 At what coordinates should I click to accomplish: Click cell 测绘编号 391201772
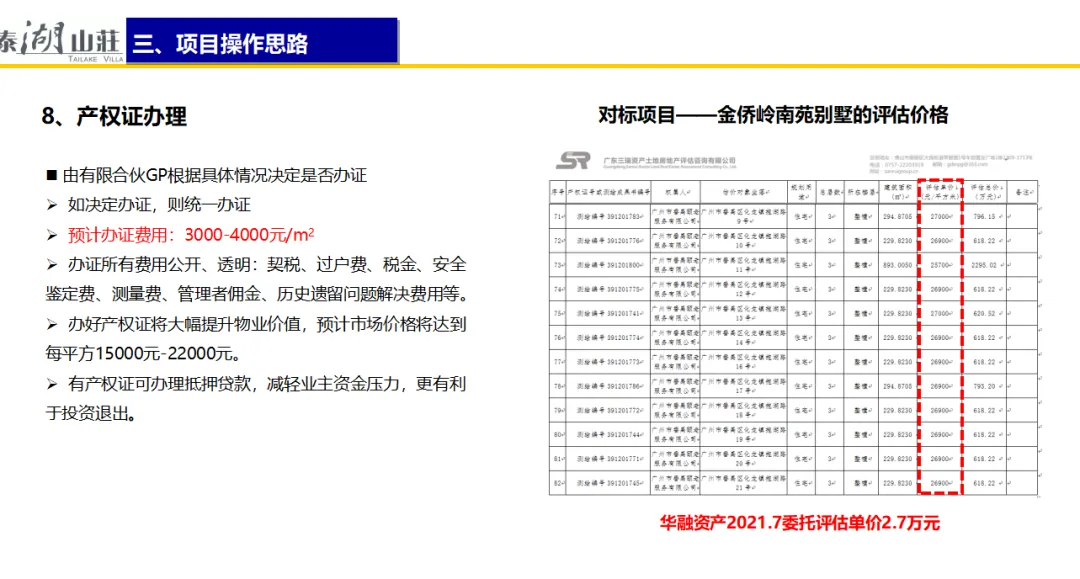[x=609, y=410]
